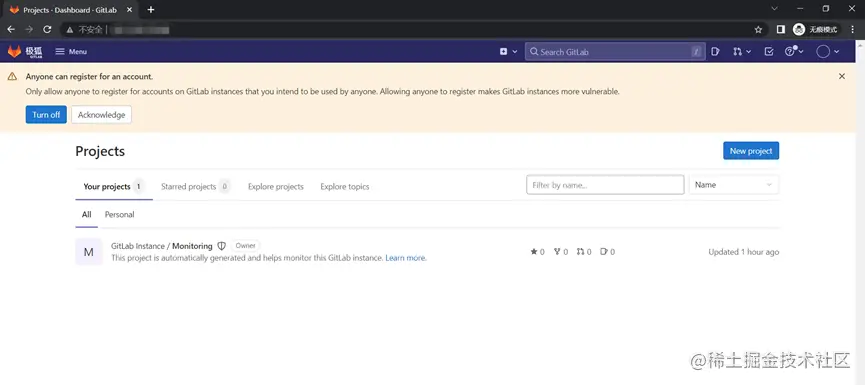Image resolution: width=865 pixels, height=385 pixels.
Task: Click Updated 1 hour ago text
Action: point(744,252)
